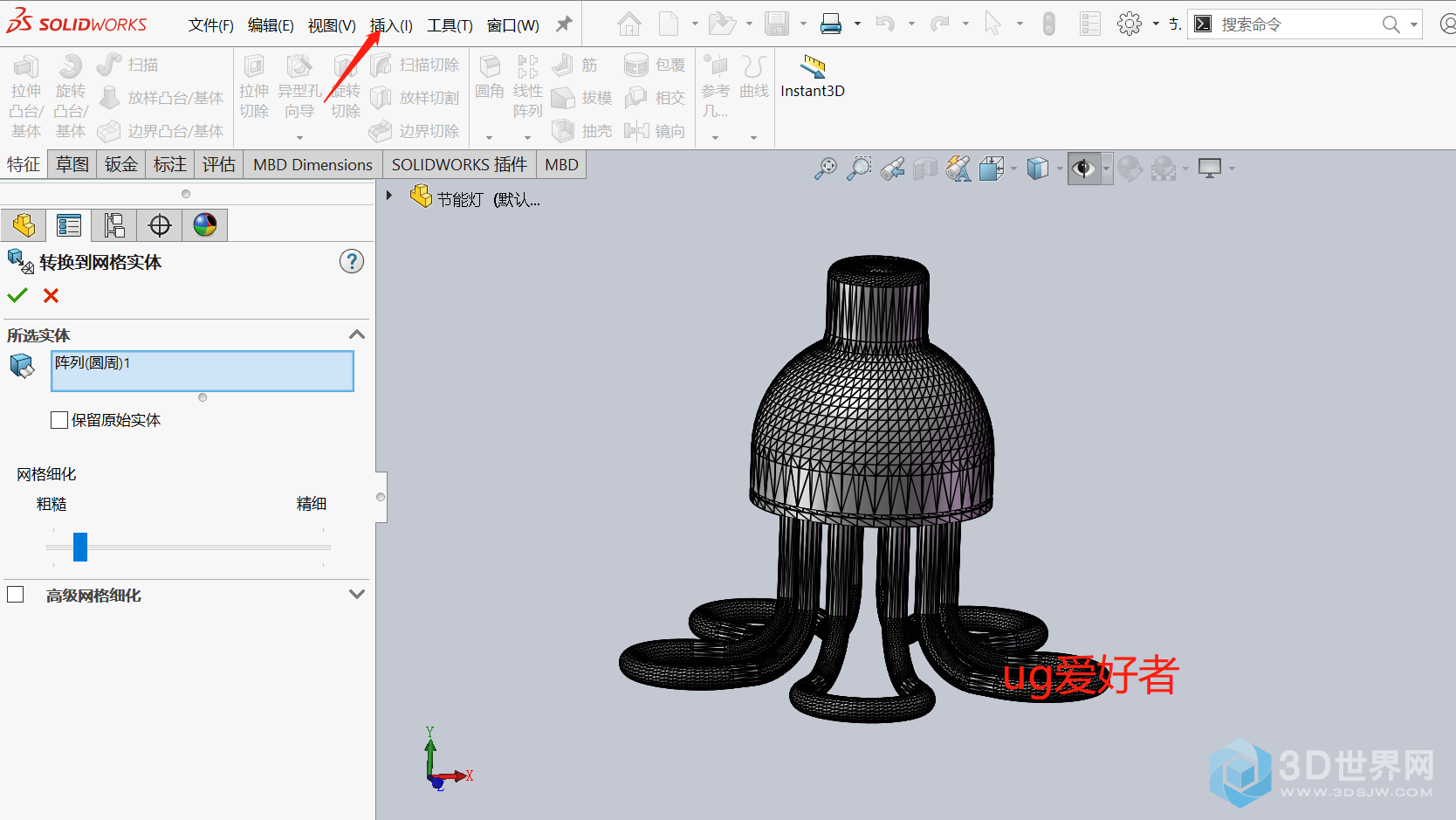Open the 视图(V) menu
The image size is (1456, 820).
coord(332,25)
